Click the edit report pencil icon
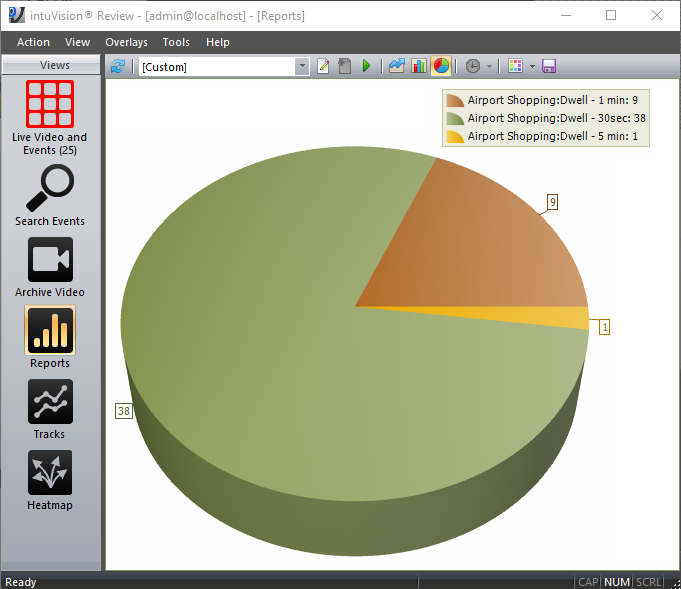The image size is (681, 589). (x=323, y=66)
